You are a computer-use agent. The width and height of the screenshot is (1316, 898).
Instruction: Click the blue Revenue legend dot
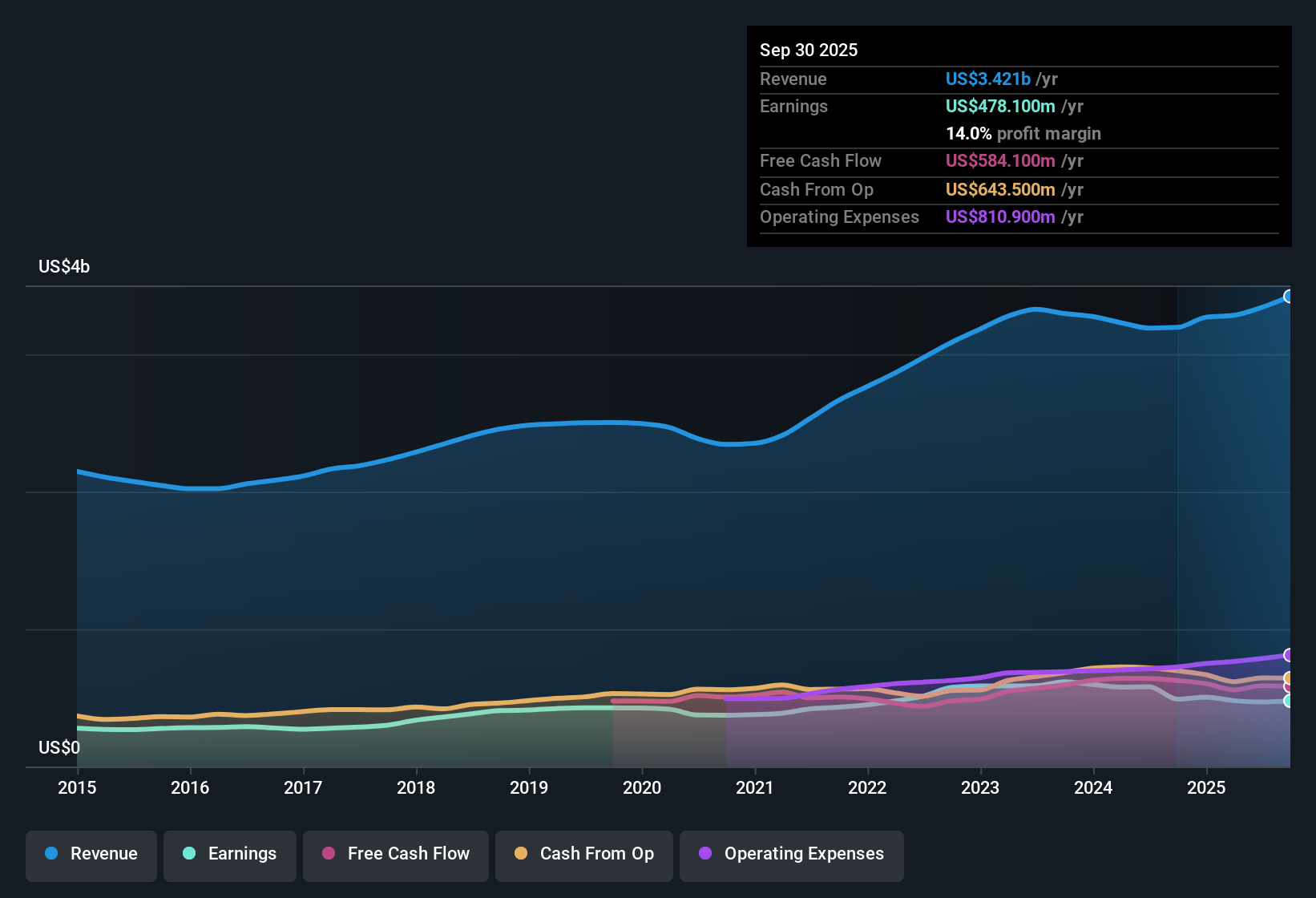click(51, 854)
